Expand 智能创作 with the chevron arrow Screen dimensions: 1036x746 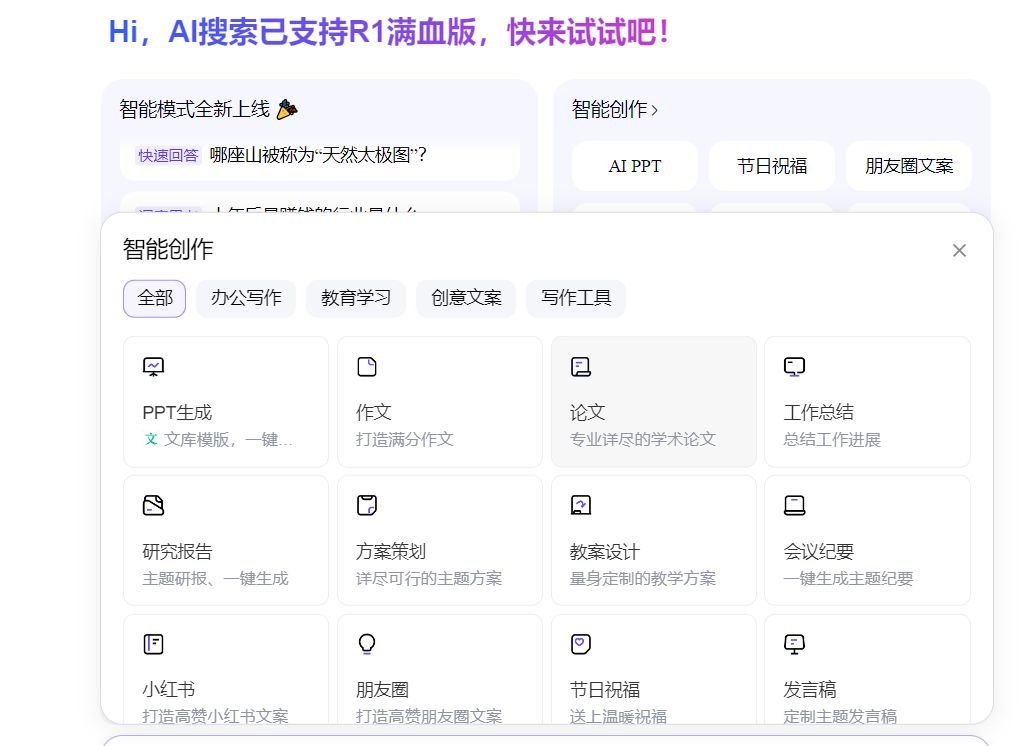[655, 110]
